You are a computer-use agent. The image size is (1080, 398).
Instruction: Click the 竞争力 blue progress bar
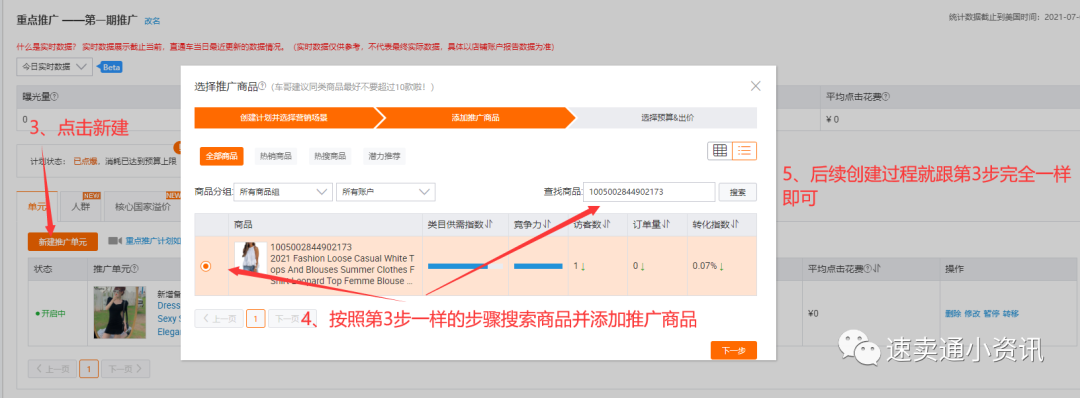tap(538, 266)
